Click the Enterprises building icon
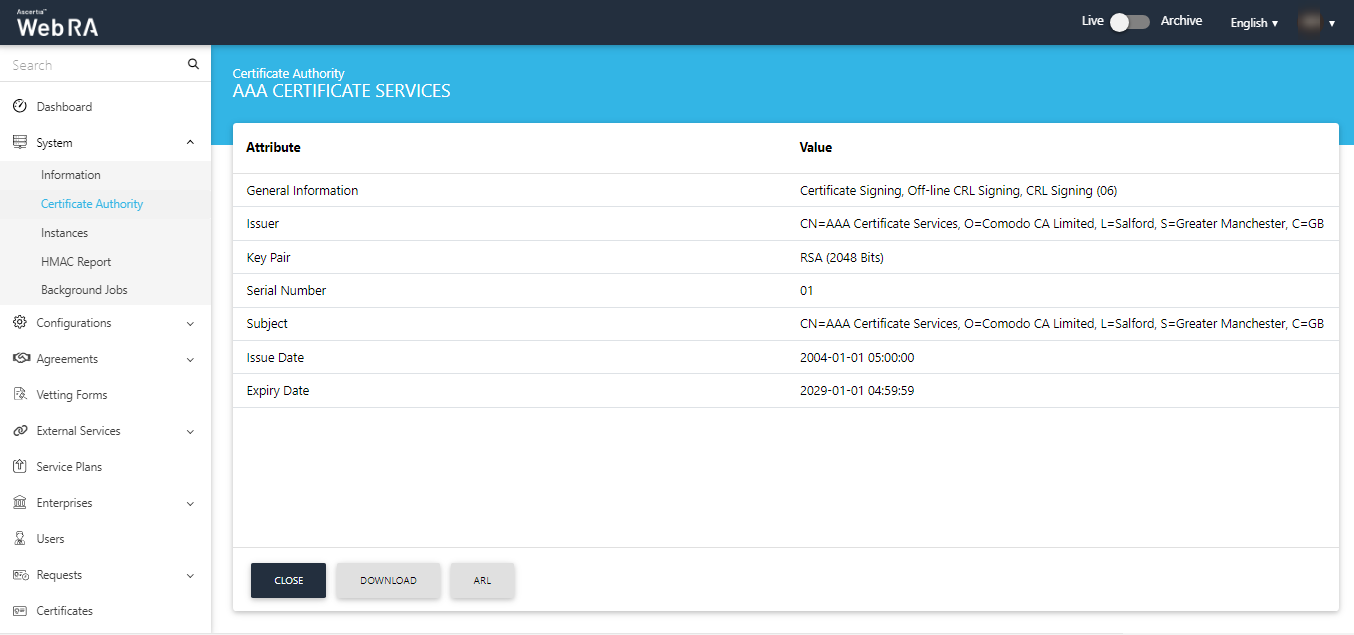Image resolution: width=1354 pixels, height=635 pixels. (19, 502)
